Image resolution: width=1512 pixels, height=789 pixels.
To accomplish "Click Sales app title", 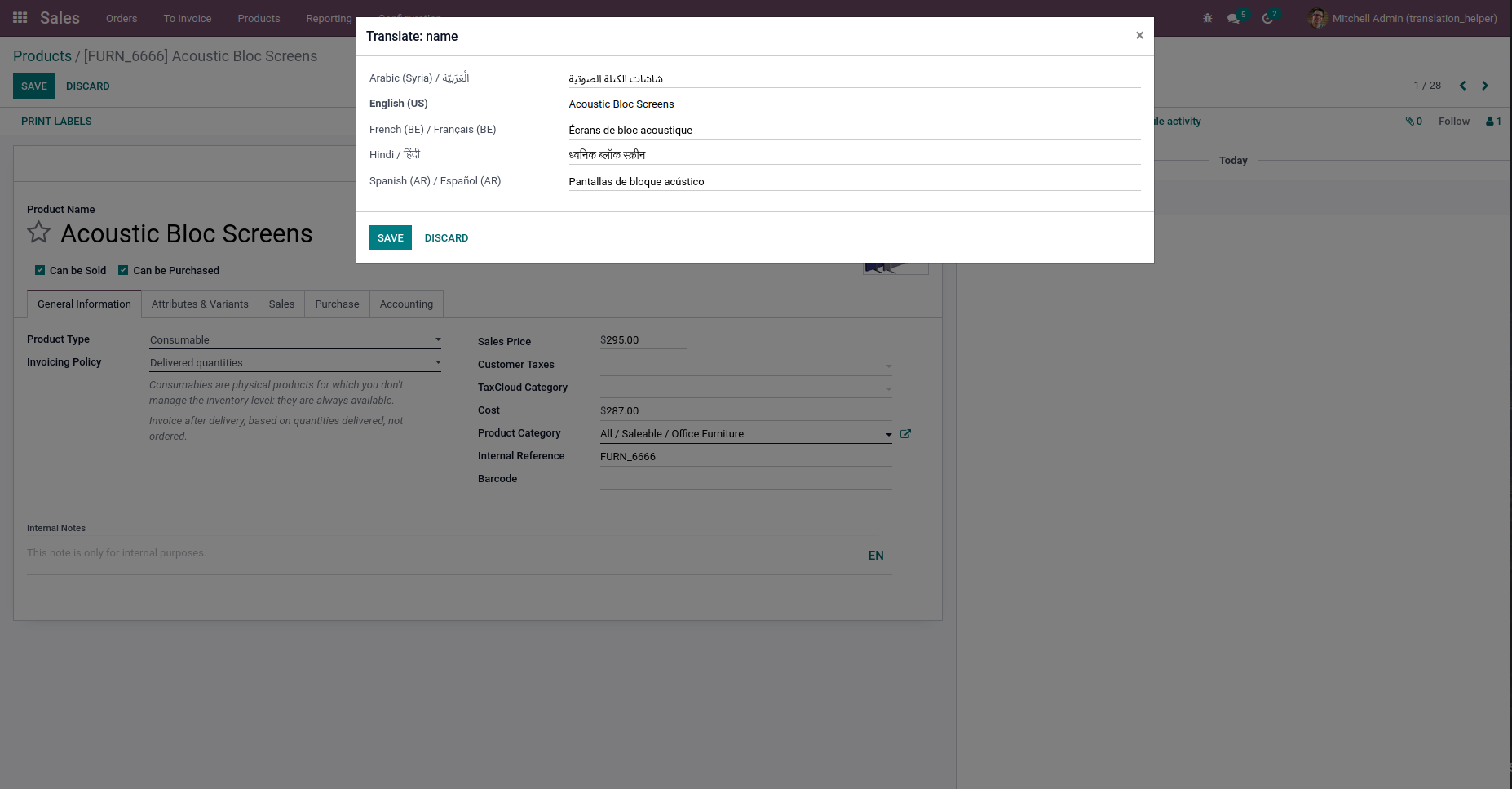I will [60, 18].
